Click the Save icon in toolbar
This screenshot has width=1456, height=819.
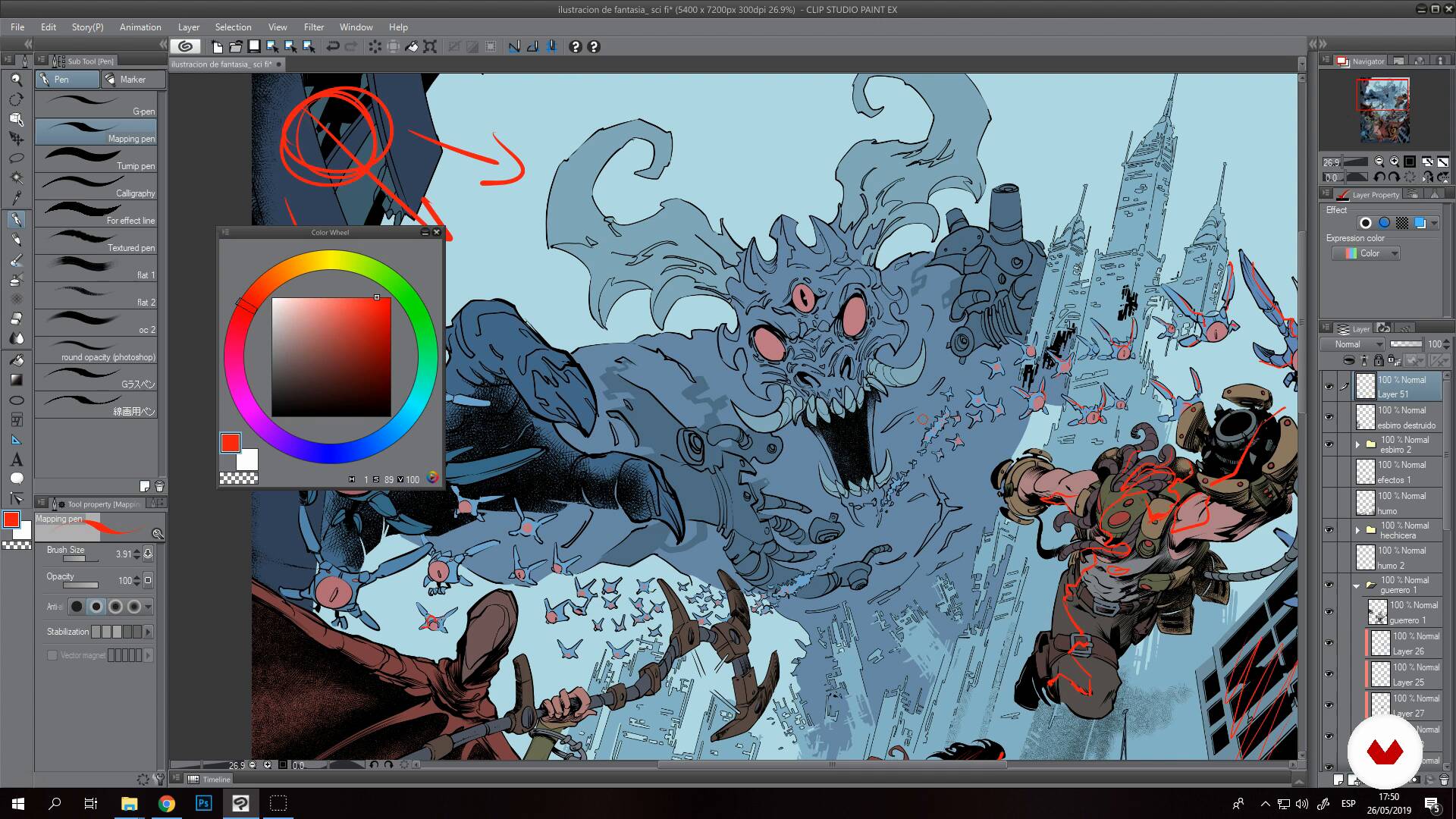(254, 46)
